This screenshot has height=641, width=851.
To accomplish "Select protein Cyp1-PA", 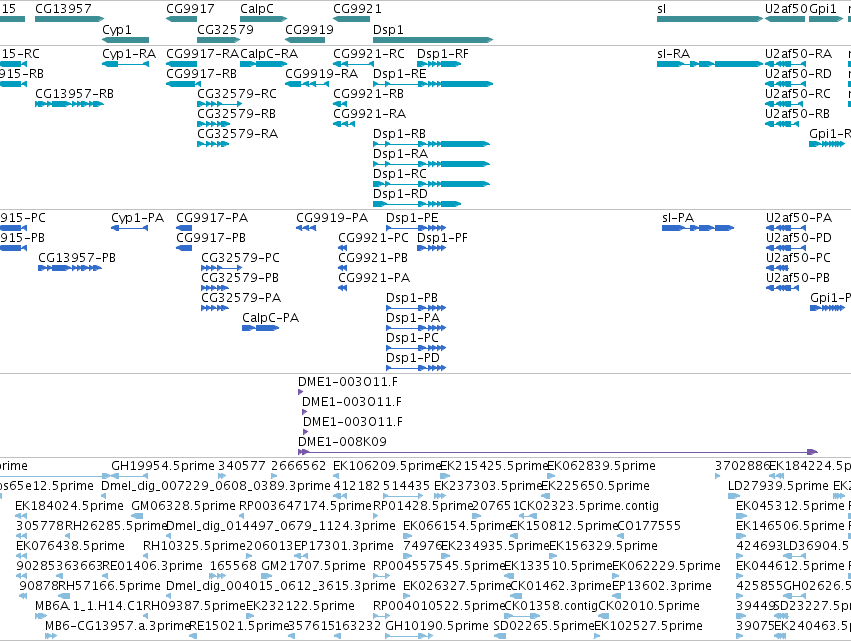I will [x=137, y=218].
